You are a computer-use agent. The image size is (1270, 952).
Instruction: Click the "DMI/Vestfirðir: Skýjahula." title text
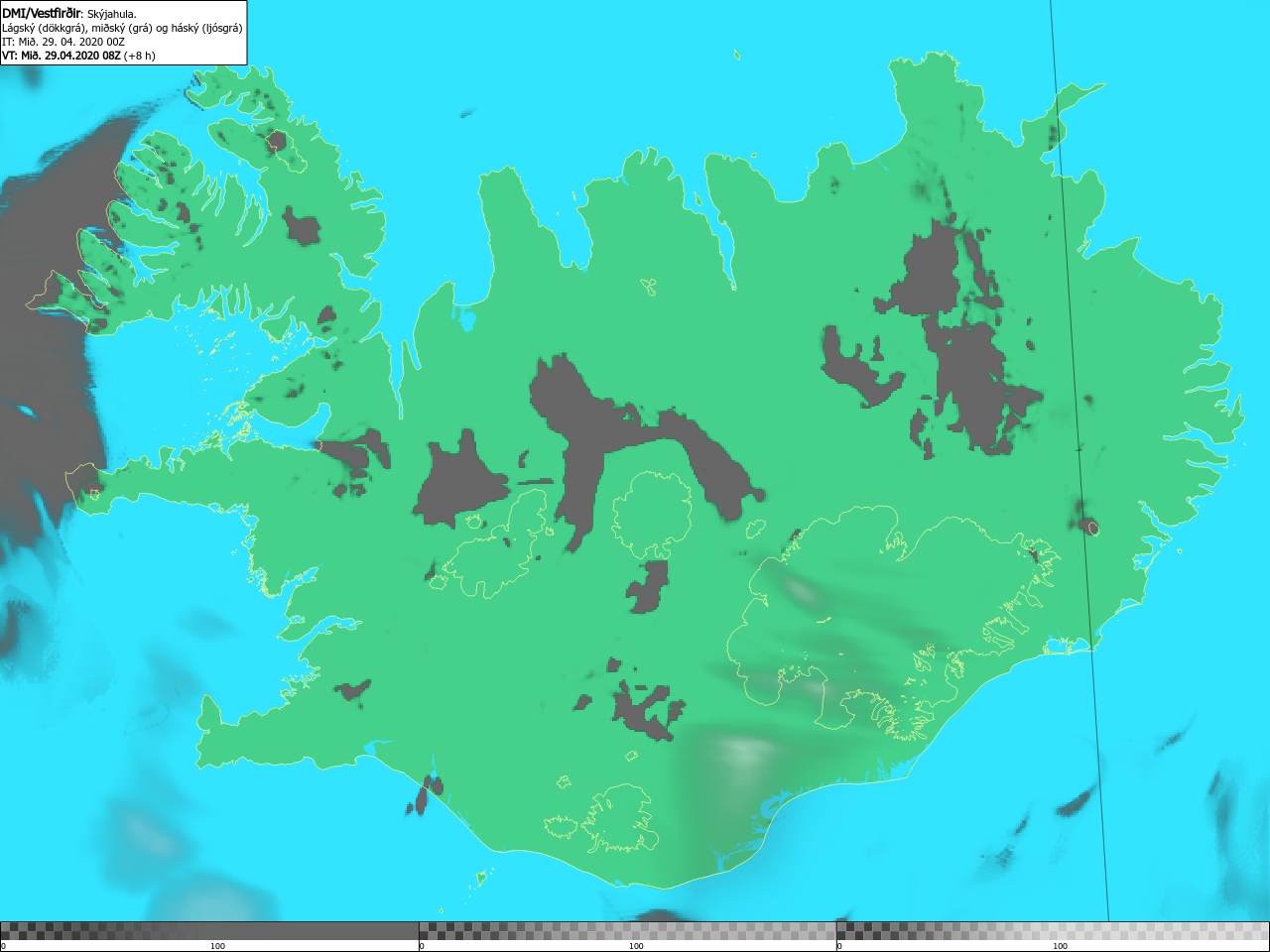[69, 14]
